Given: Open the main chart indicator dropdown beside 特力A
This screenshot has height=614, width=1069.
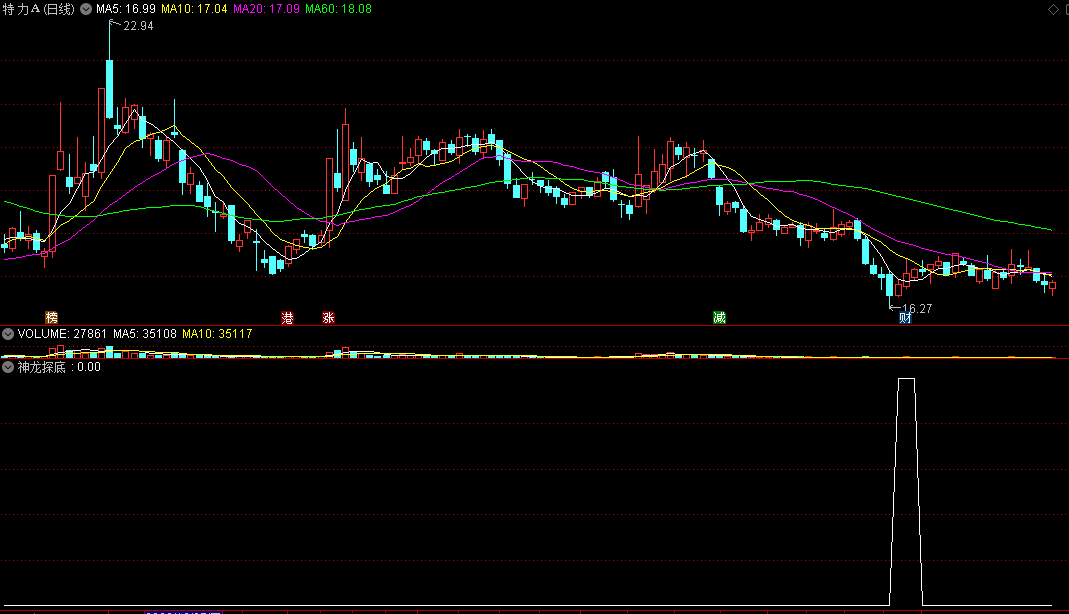Looking at the screenshot, I should (86, 10).
